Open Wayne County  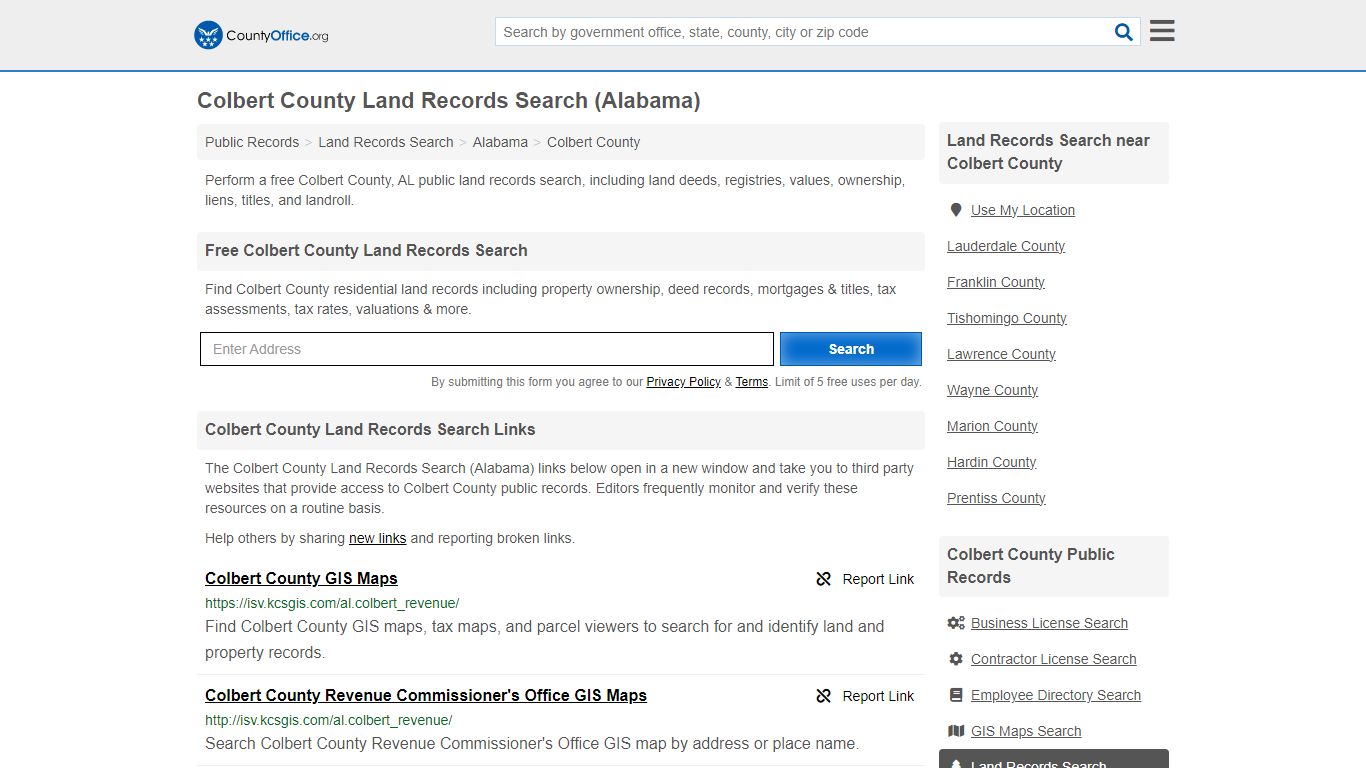[x=992, y=390]
